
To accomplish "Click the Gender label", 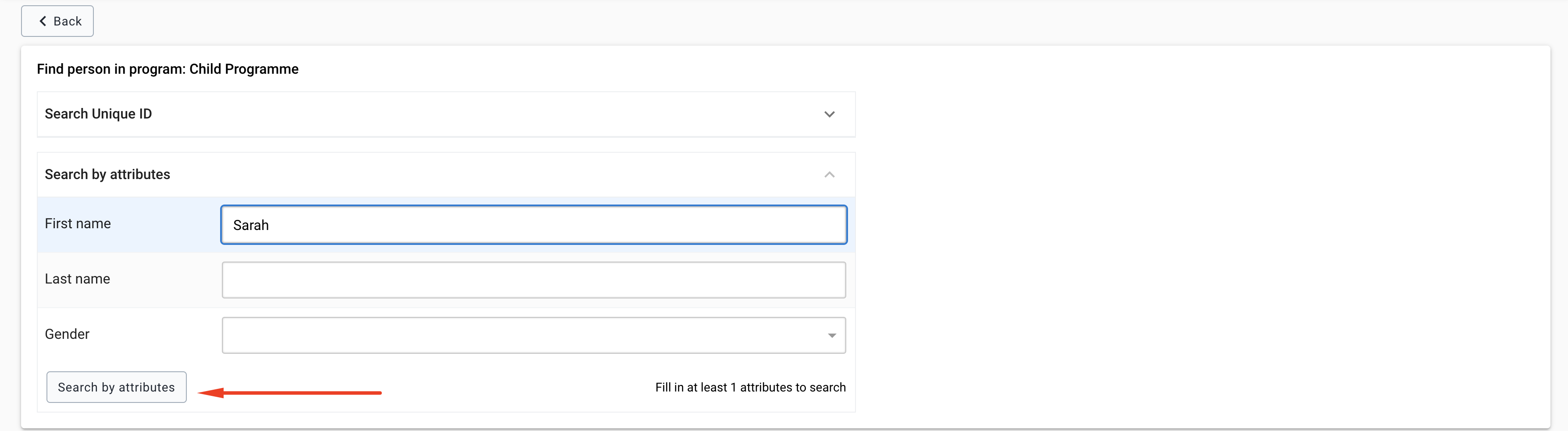I will coord(67,334).
